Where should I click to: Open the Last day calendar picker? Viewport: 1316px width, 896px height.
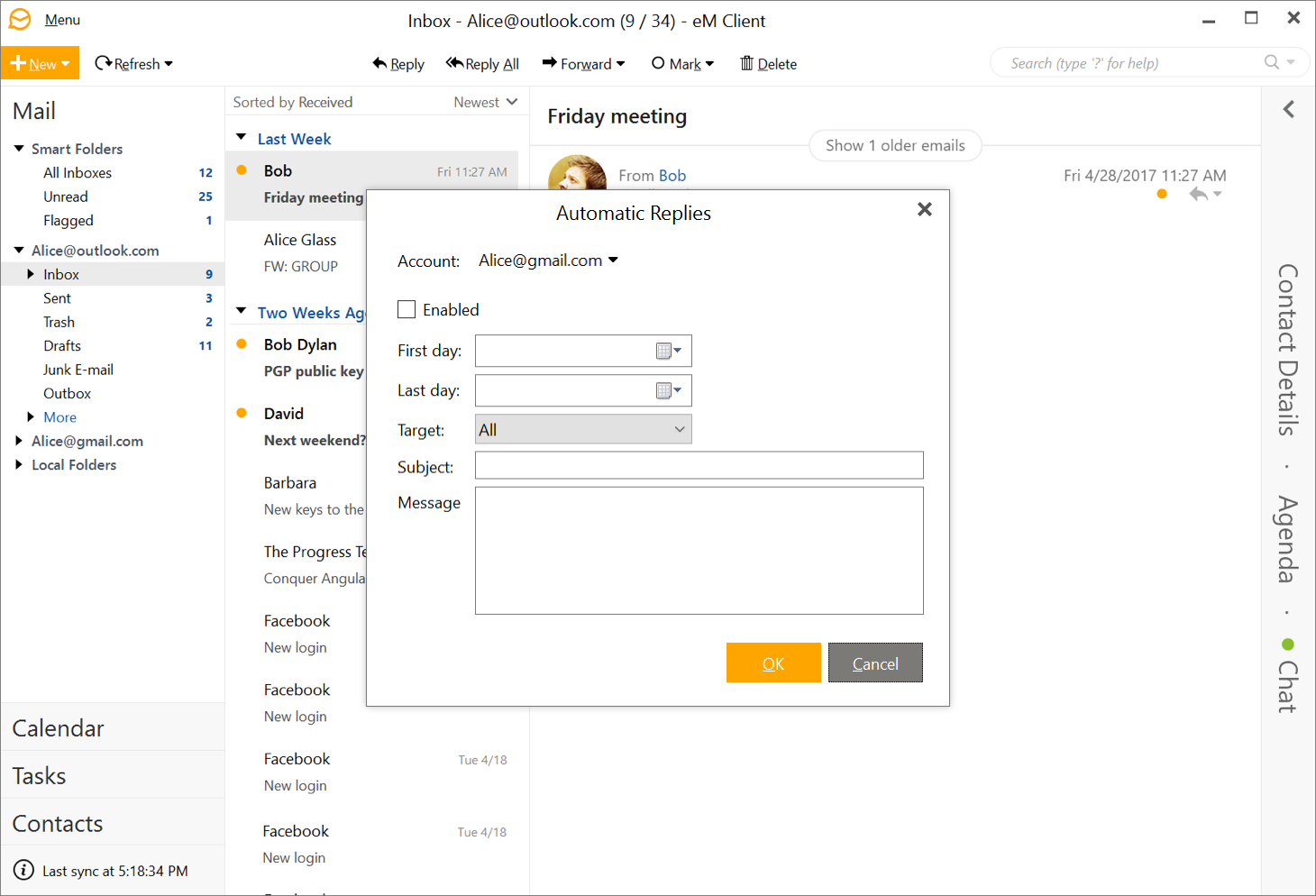click(668, 390)
